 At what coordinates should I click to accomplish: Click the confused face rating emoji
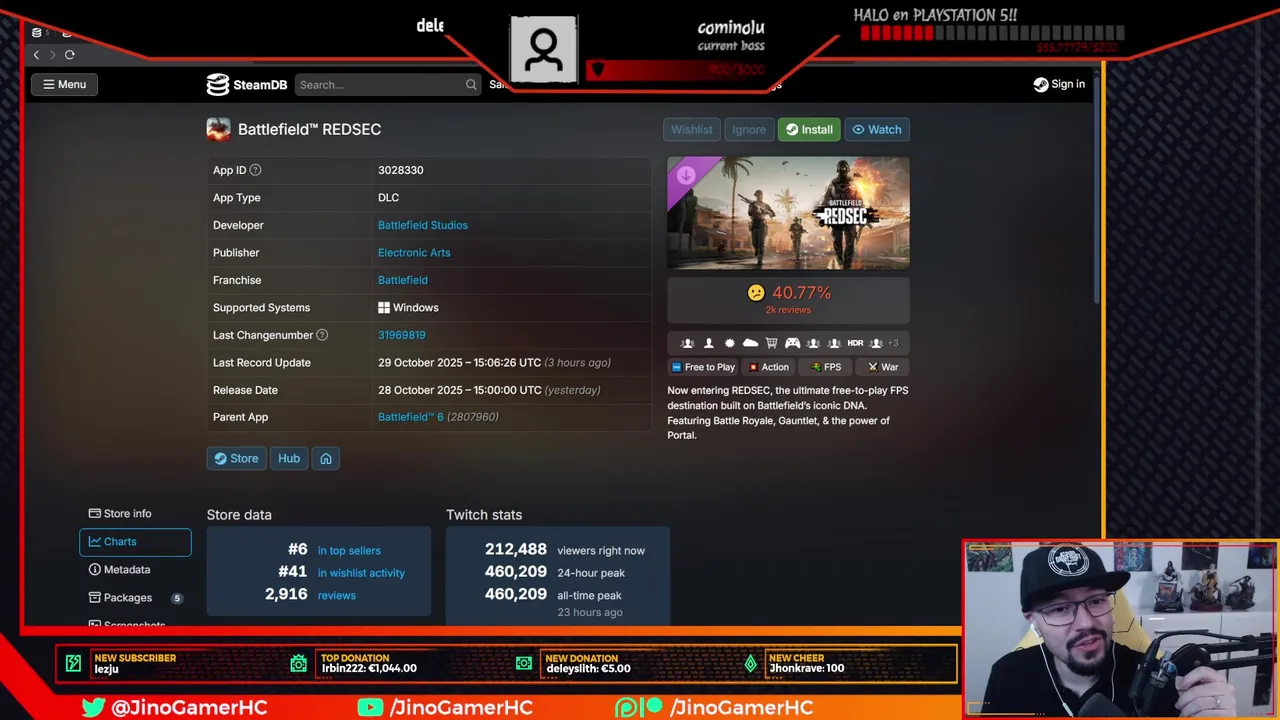[x=756, y=293]
